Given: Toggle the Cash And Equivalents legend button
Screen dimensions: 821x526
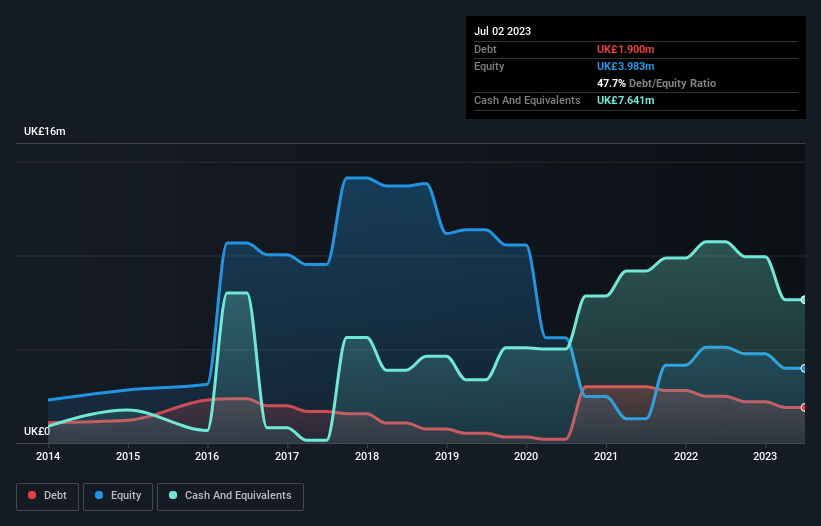Looking at the screenshot, I should pos(230,496).
